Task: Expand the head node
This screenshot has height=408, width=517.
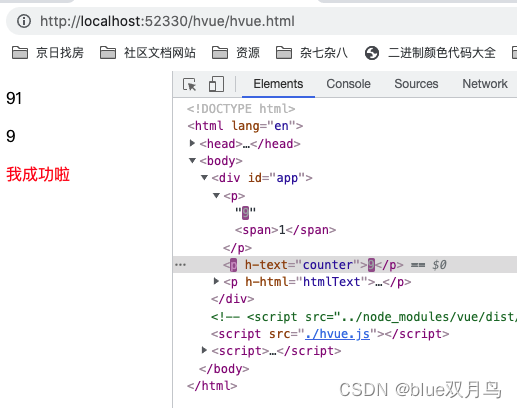Action: click(x=192, y=143)
